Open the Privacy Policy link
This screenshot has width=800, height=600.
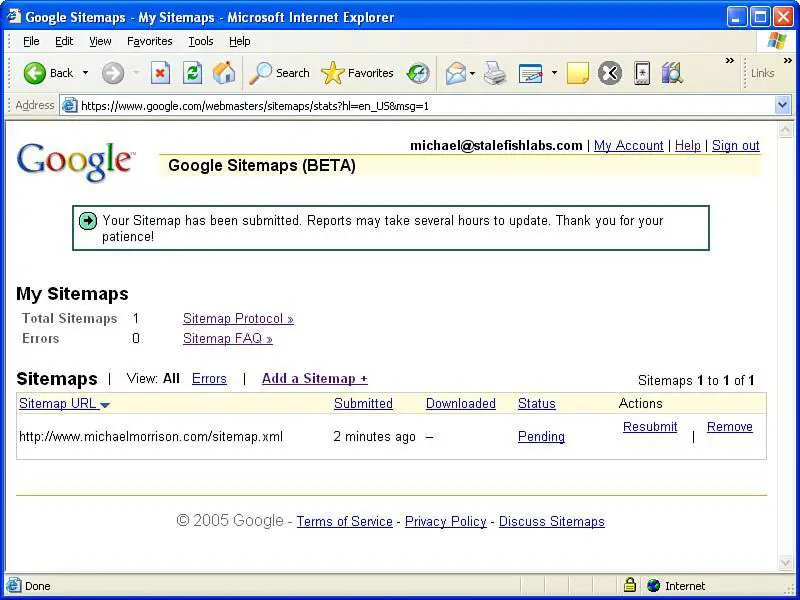click(x=446, y=521)
